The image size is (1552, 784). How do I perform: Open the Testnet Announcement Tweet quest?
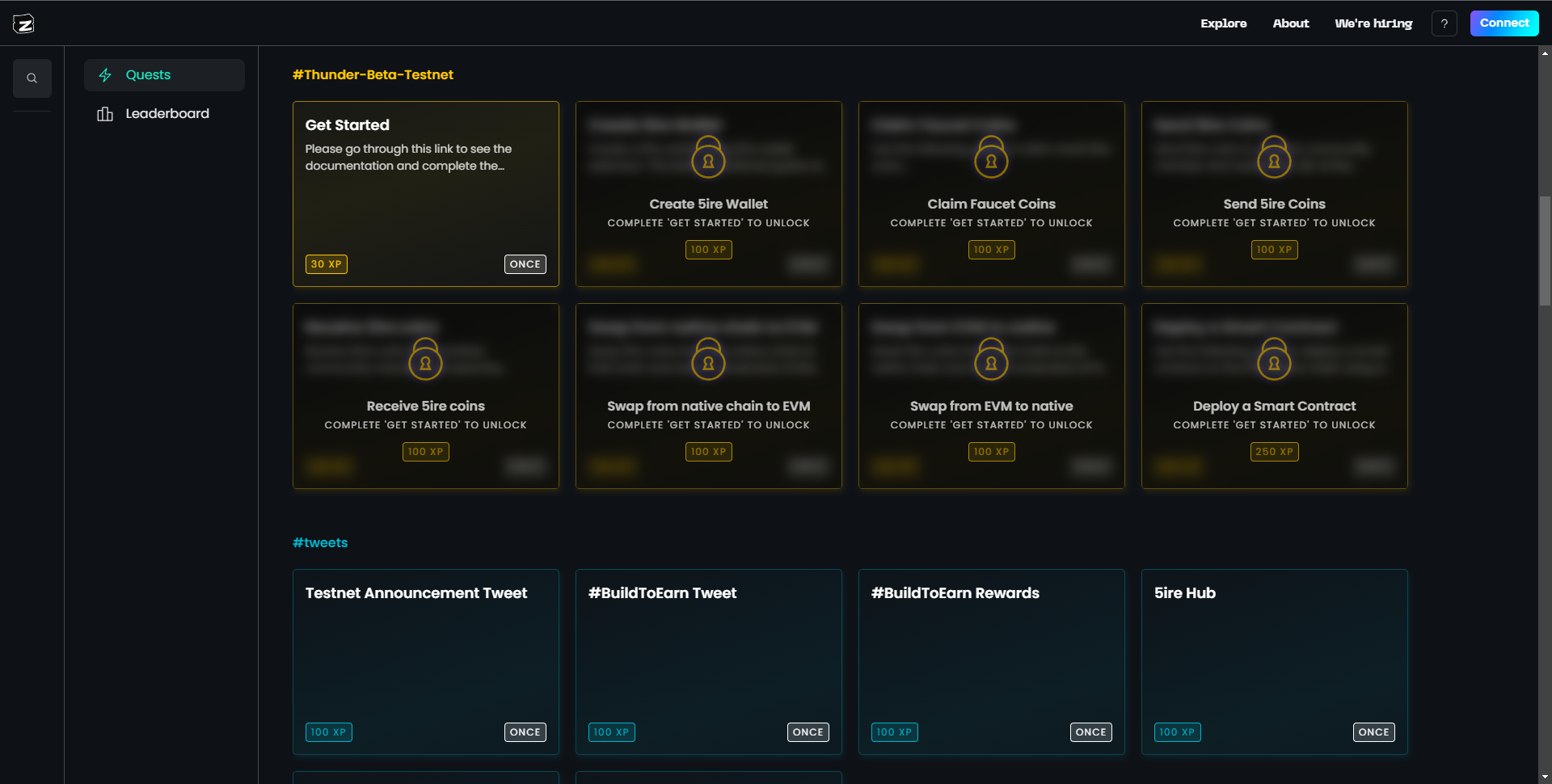point(425,661)
